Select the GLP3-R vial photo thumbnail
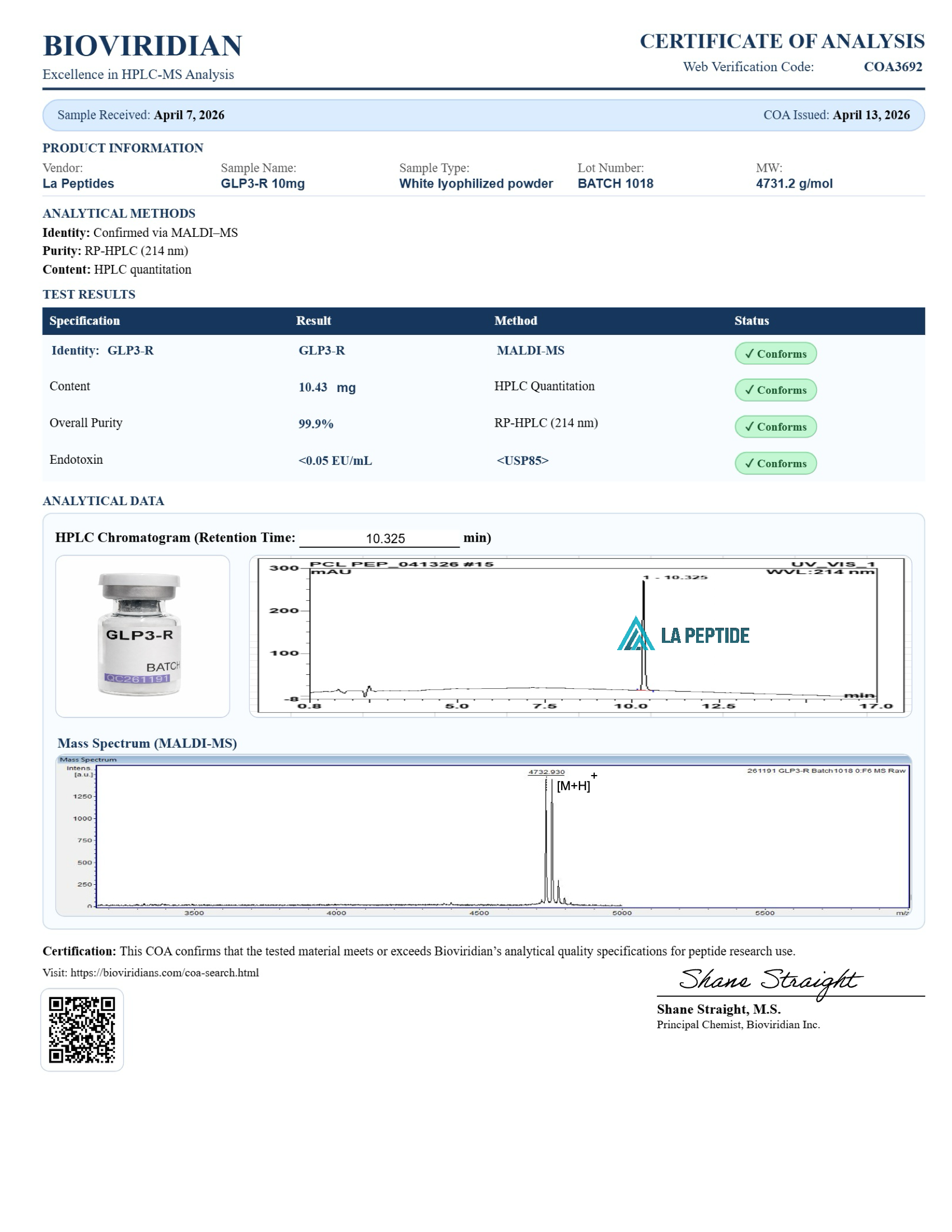Screen dimensions: 952x1232 pos(142,636)
